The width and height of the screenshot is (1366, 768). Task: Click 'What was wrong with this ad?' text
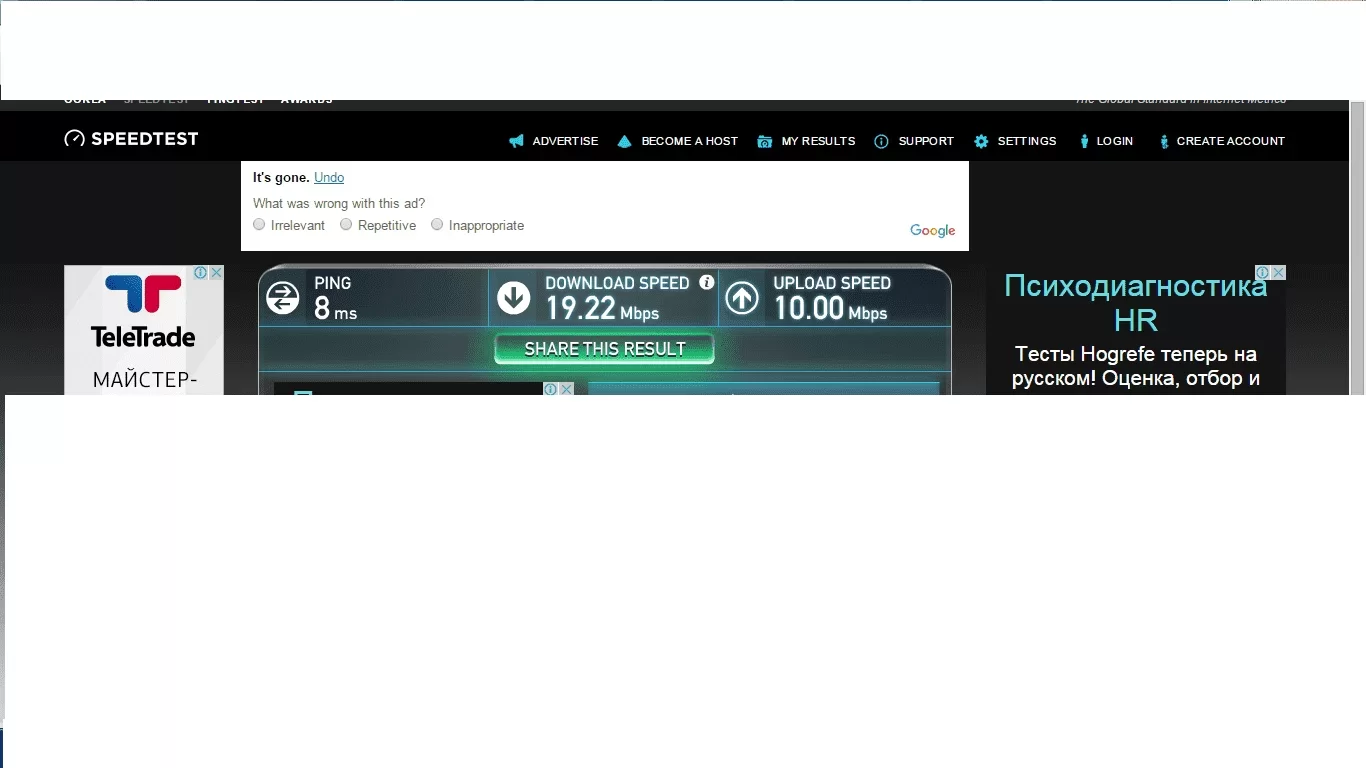click(339, 203)
